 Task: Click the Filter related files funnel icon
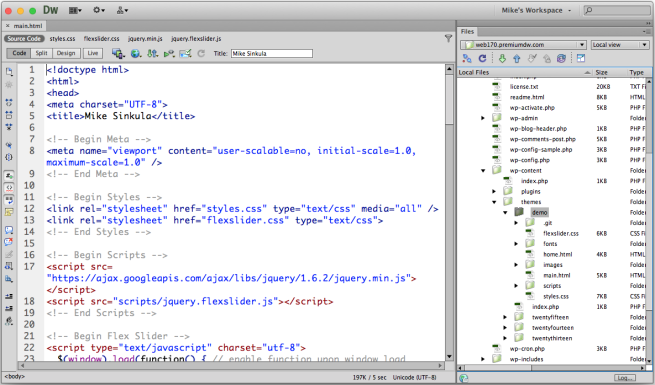[448, 38]
